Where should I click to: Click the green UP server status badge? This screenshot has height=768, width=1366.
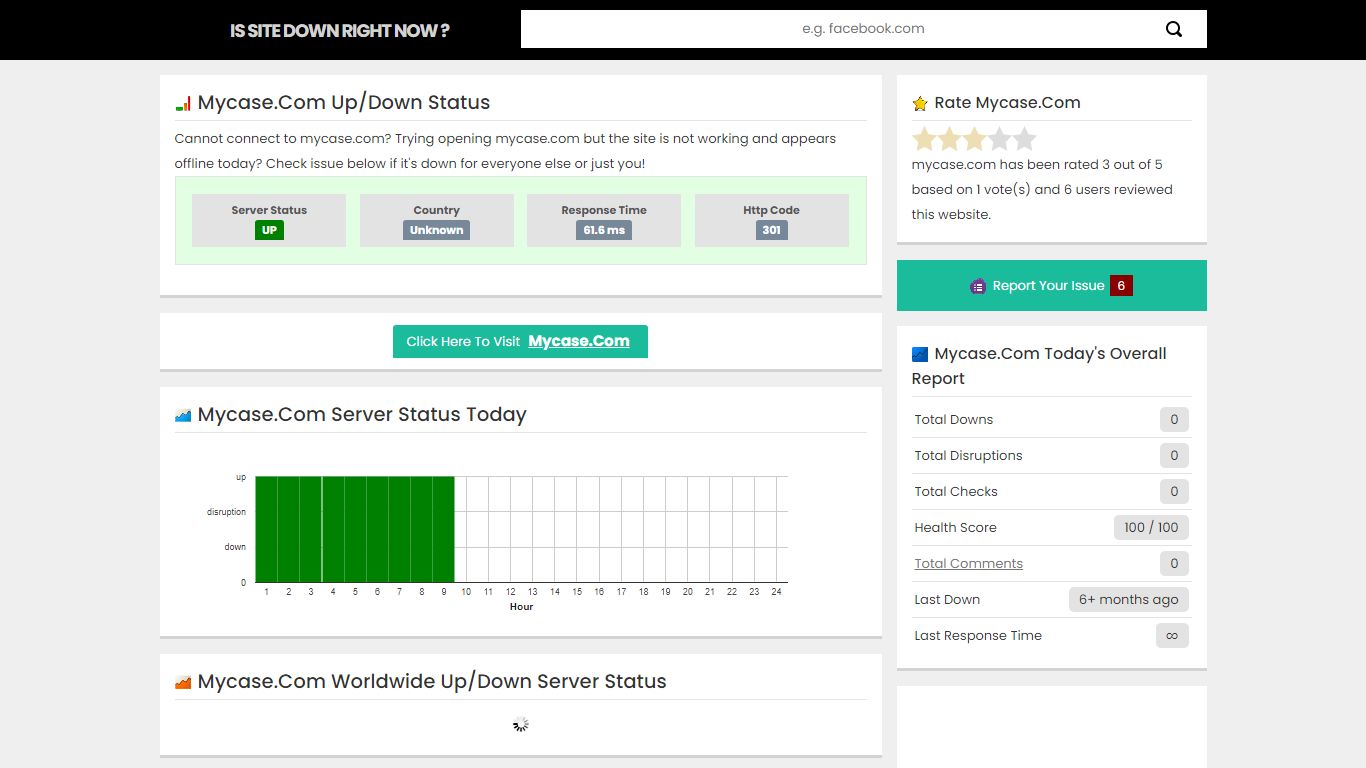click(x=269, y=230)
